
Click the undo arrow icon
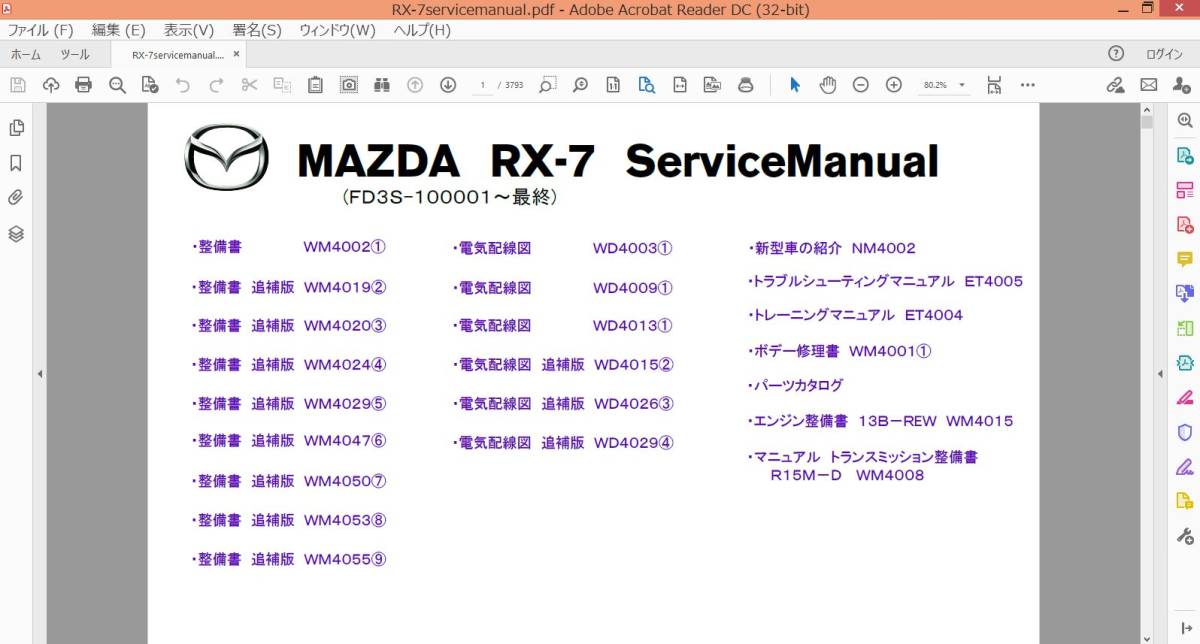pos(182,85)
